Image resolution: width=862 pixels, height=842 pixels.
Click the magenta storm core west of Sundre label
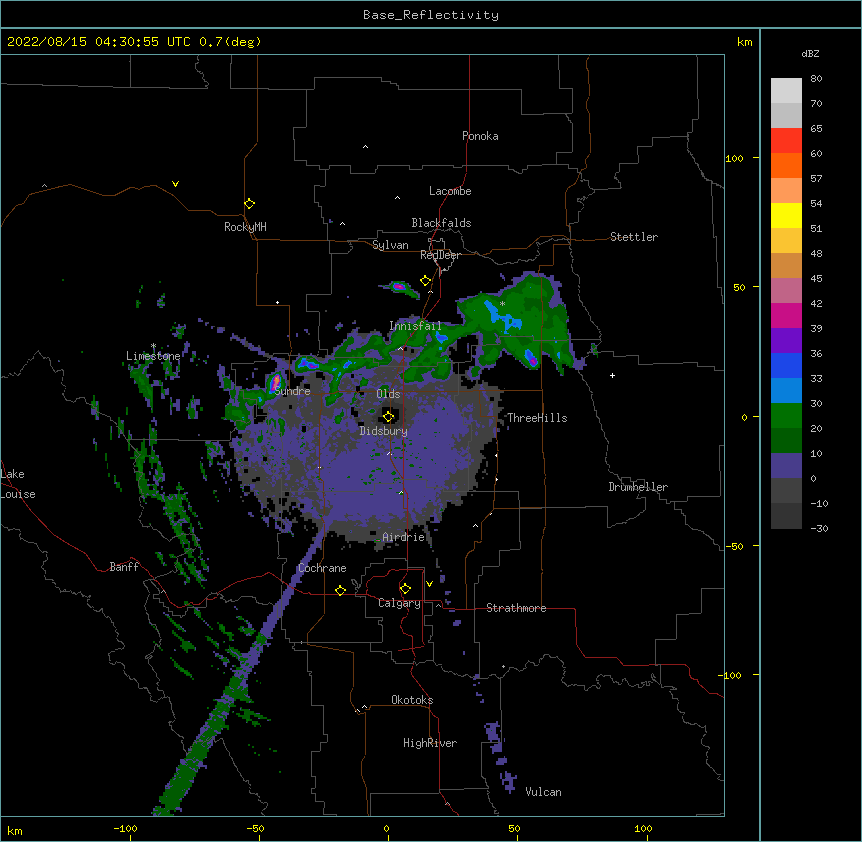click(x=275, y=382)
